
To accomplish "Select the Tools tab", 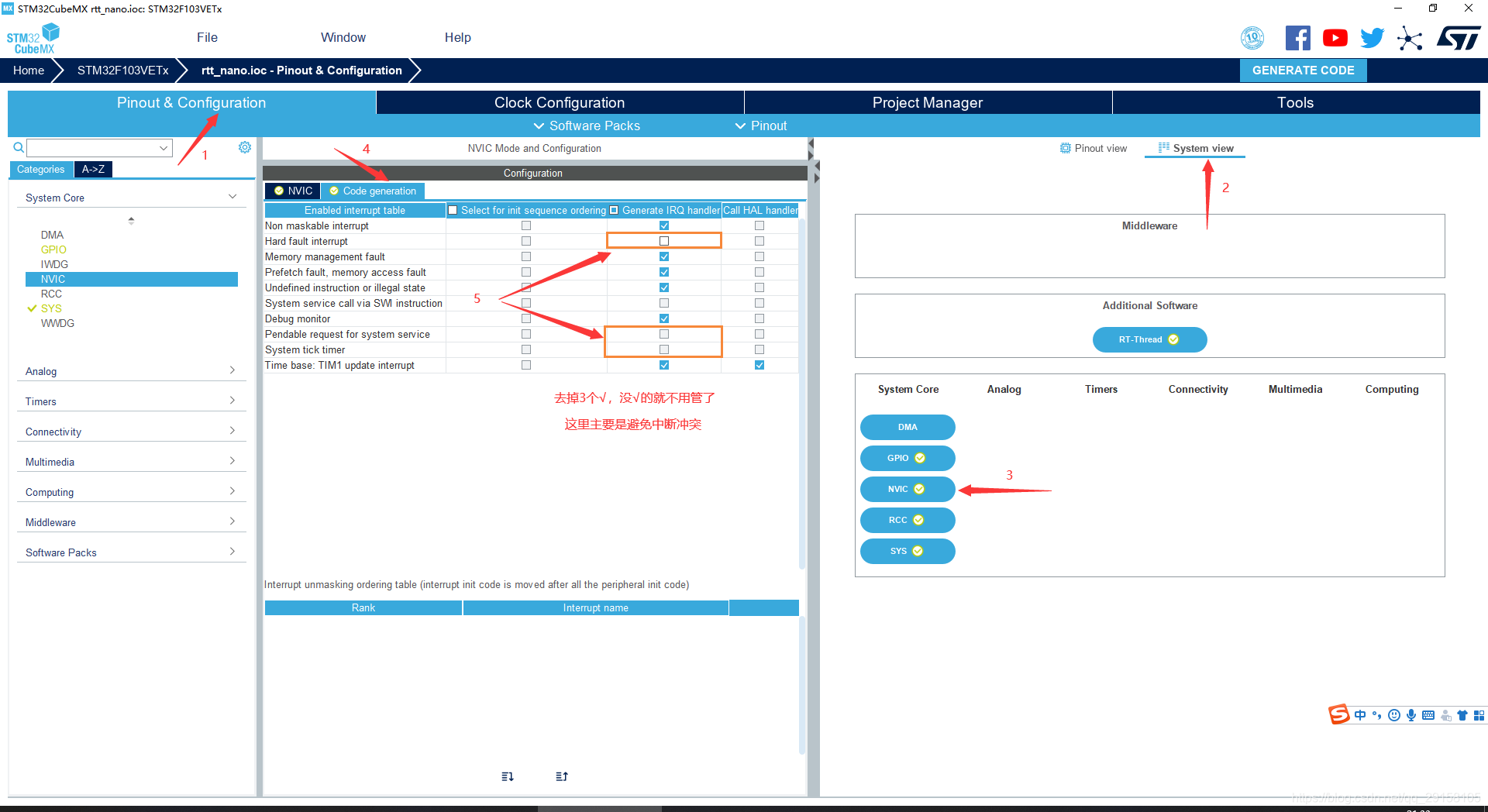I will (x=1296, y=102).
